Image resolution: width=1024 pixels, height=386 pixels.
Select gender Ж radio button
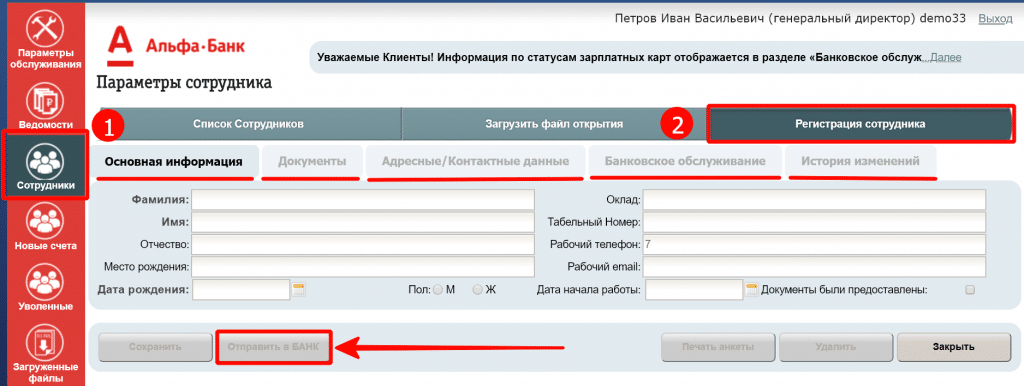(477, 289)
